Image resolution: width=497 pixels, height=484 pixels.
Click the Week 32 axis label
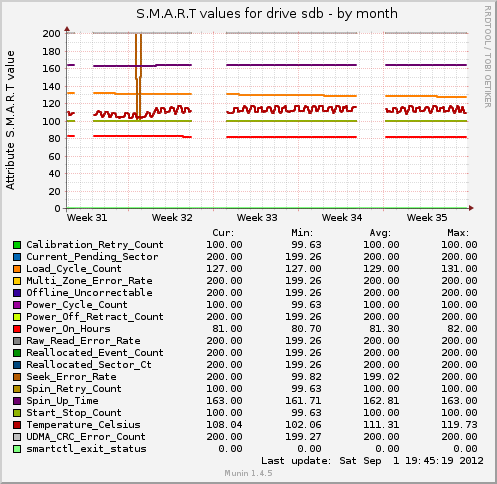click(172, 218)
